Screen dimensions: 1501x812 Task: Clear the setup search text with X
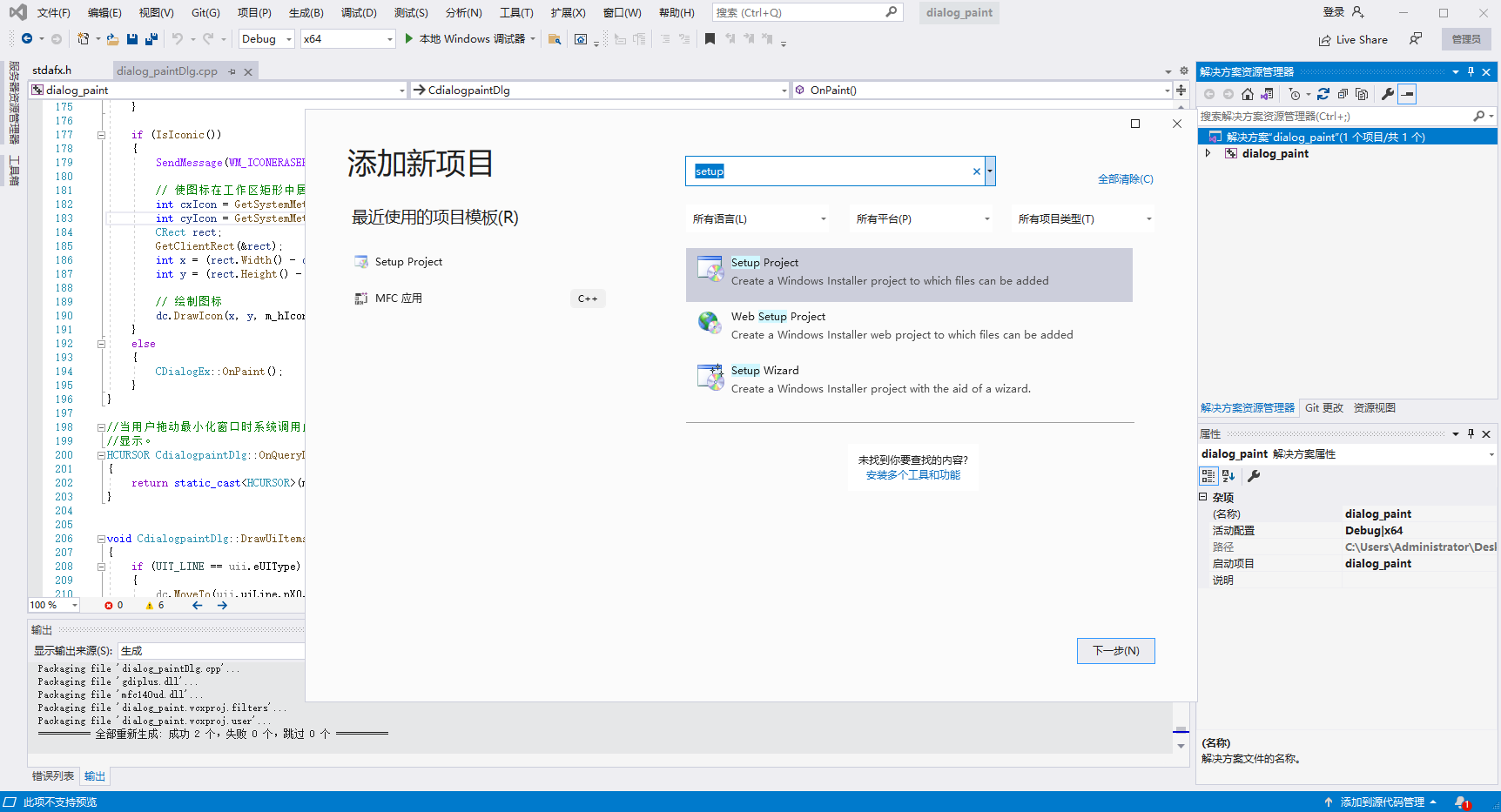(x=977, y=171)
